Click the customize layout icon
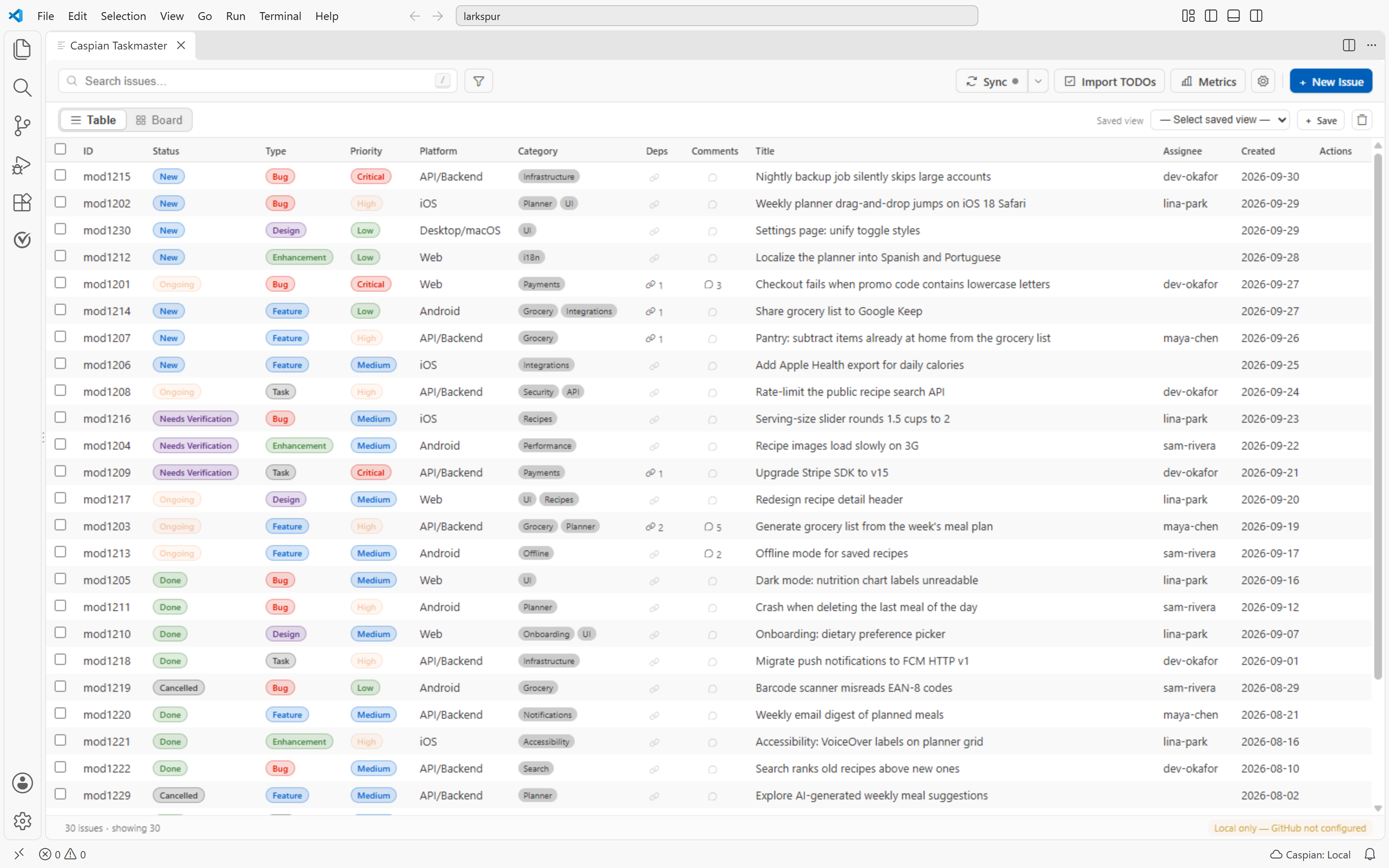Screen dimensions: 1389x868 coord(1188,16)
